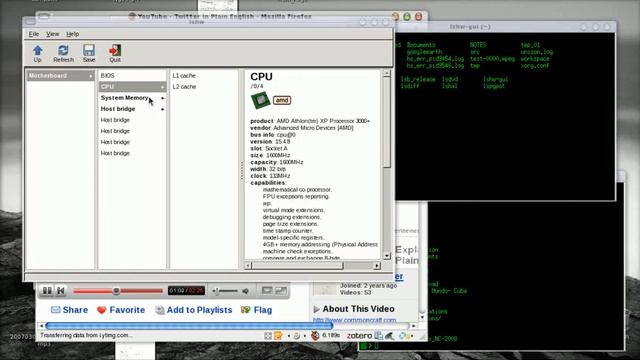
Task: Select System Memory in the list
Action: tap(132, 98)
